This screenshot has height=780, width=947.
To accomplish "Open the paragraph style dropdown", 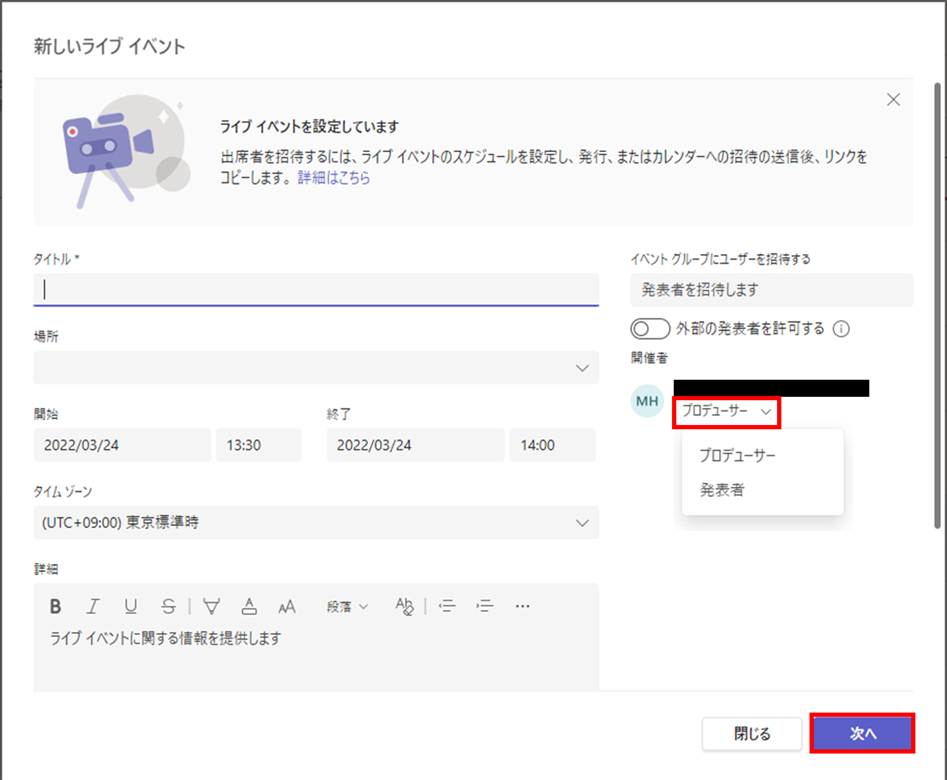I will [x=347, y=606].
